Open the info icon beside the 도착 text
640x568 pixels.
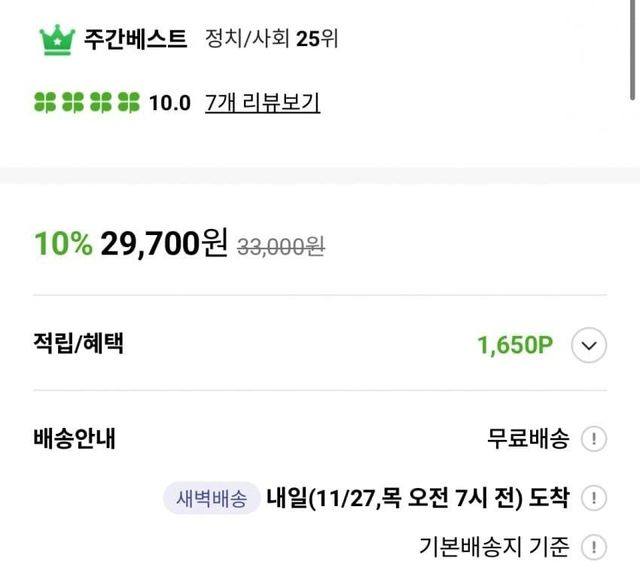click(594, 498)
